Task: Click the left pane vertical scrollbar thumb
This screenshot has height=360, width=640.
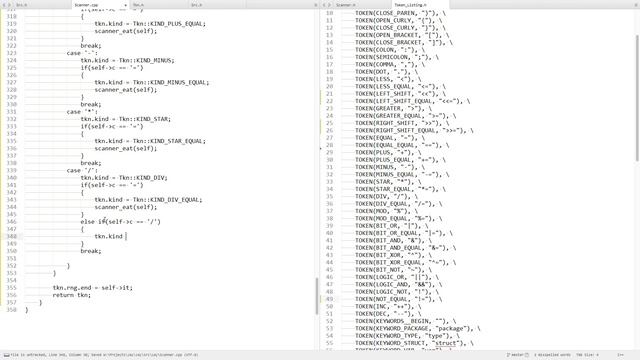Action: tap(317, 296)
